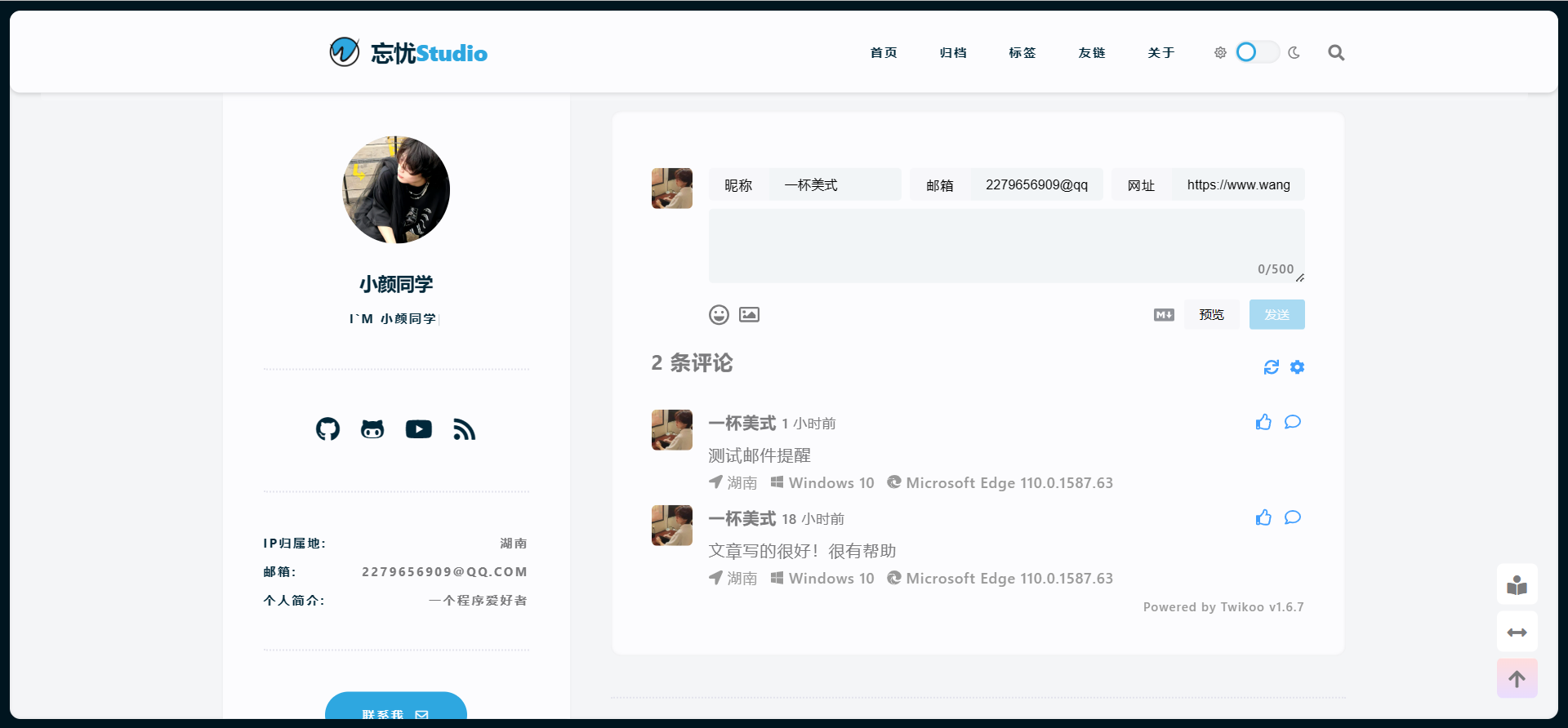Image resolution: width=1568 pixels, height=728 pixels.
Task: Click the 2 条评论 heading
Action: coord(692,363)
